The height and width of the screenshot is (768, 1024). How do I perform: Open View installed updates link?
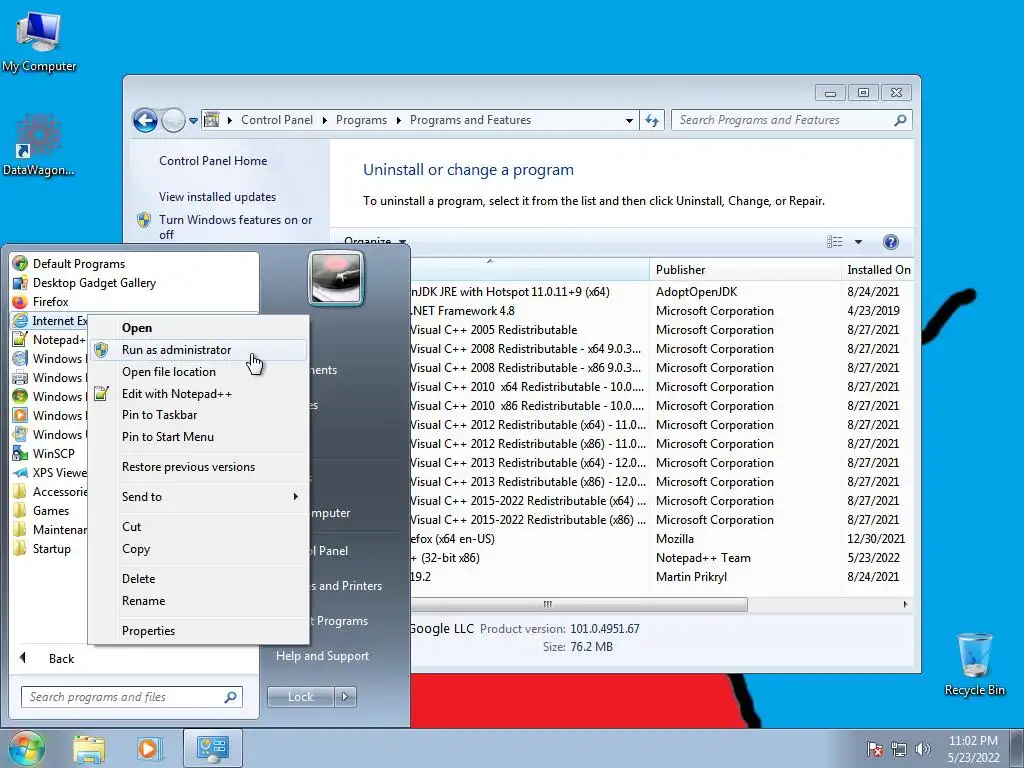[x=217, y=197]
